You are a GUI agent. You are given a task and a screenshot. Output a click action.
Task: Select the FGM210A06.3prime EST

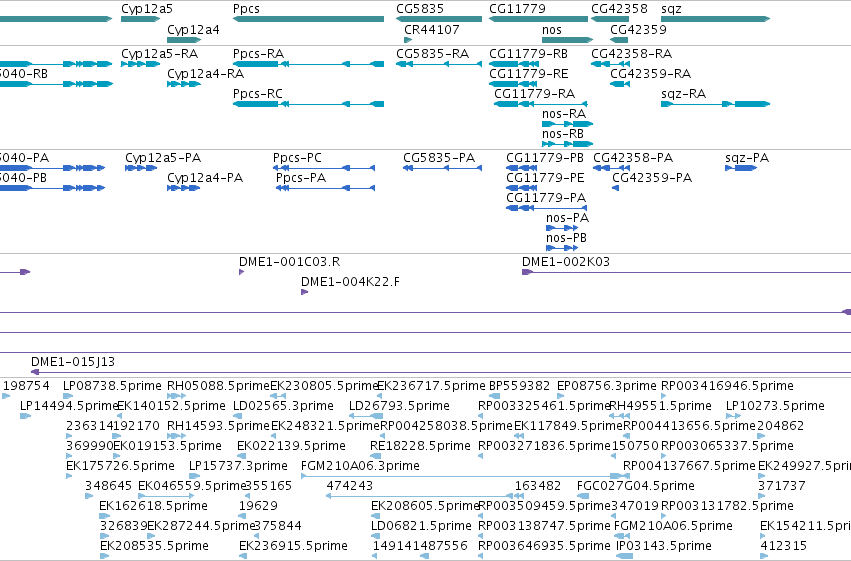point(461,476)
